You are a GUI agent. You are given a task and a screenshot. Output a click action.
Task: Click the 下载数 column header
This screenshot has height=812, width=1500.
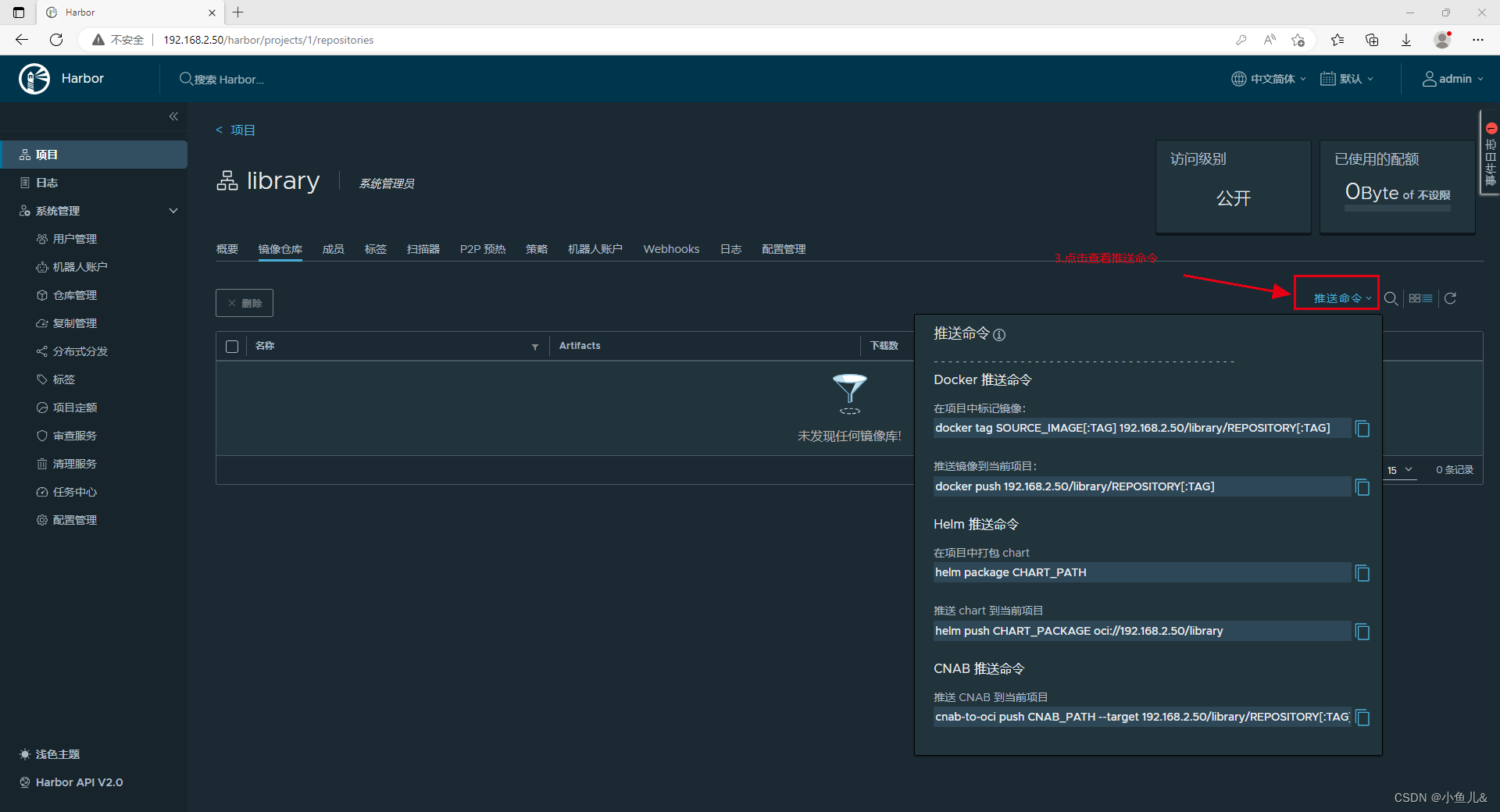884,346
